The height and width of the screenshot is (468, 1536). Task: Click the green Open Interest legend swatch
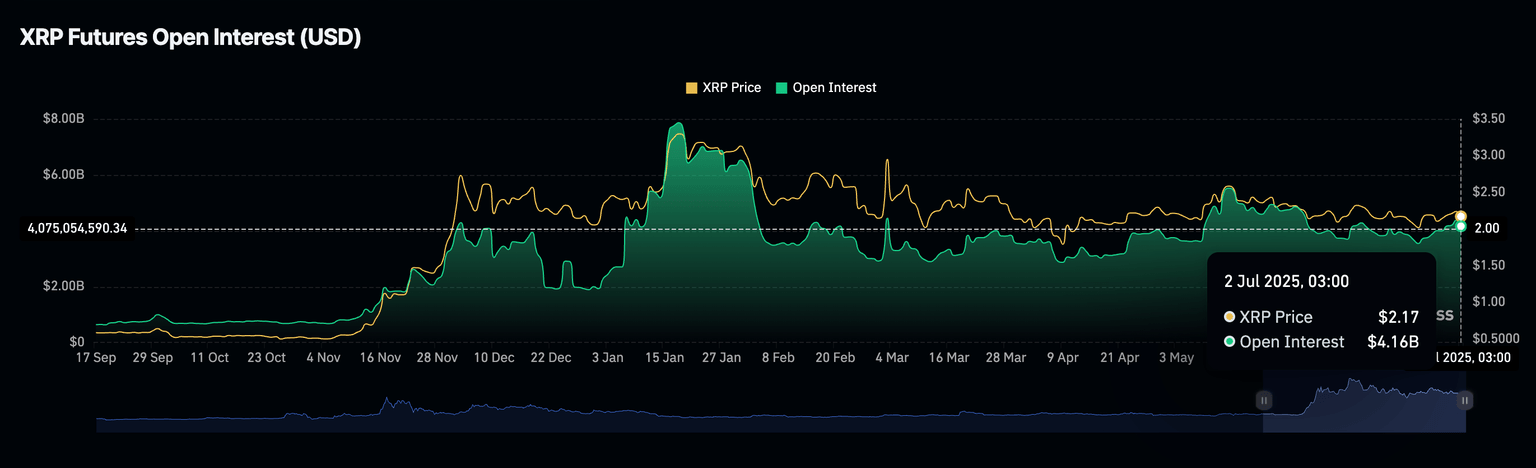(x=781, y=88)
